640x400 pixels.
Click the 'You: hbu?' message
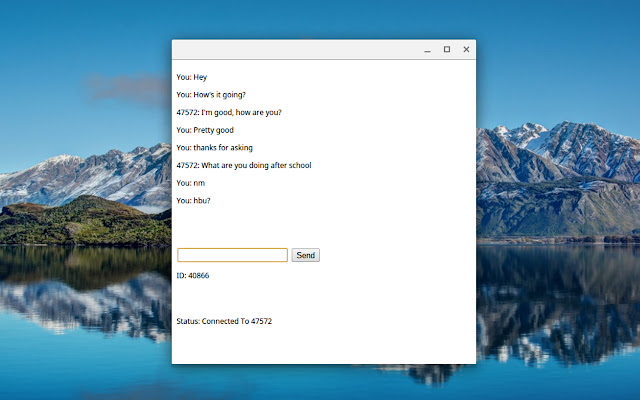[x=193, y=200]
